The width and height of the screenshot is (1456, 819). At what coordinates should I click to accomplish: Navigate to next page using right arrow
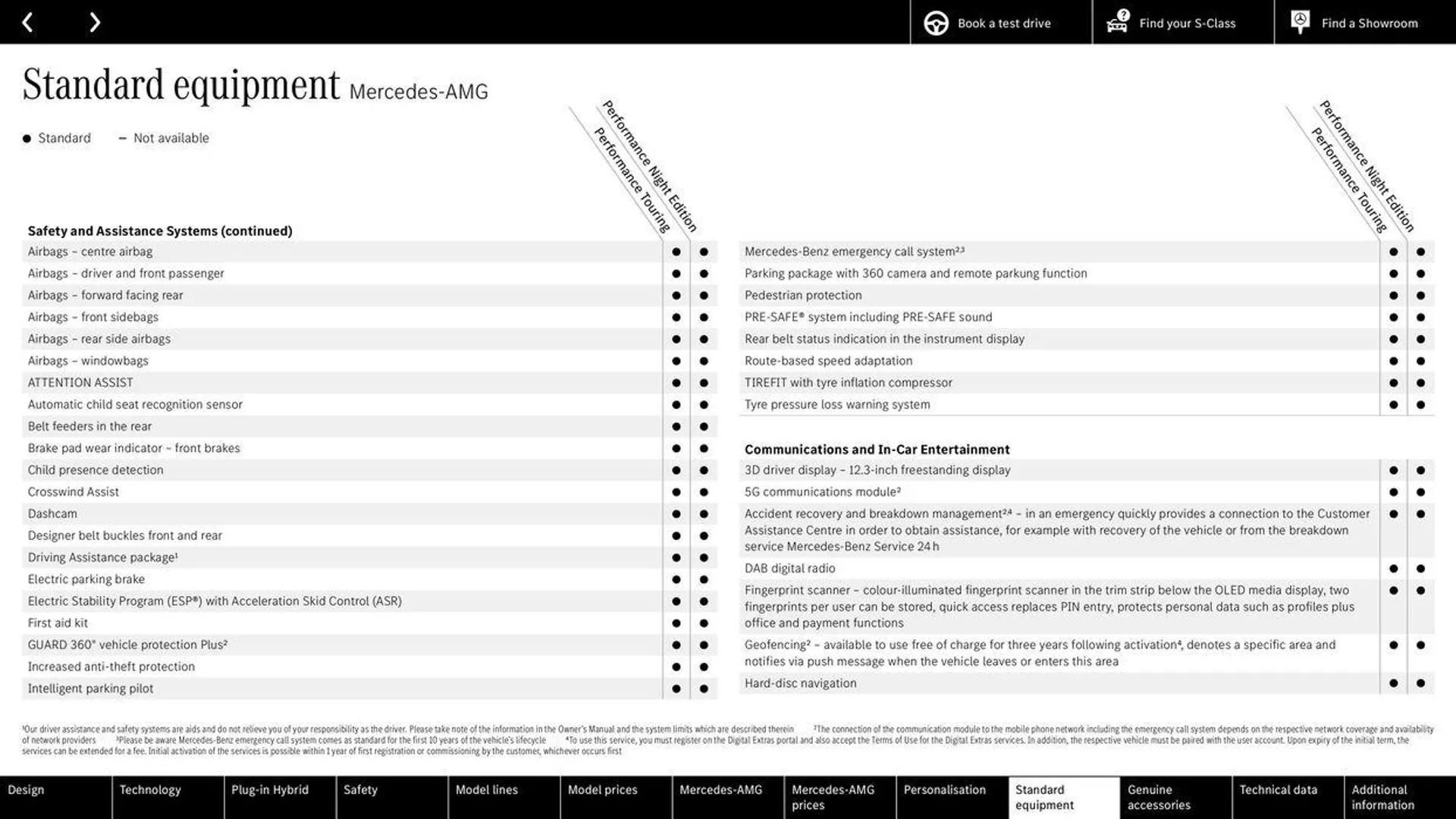tap(94, 21)
